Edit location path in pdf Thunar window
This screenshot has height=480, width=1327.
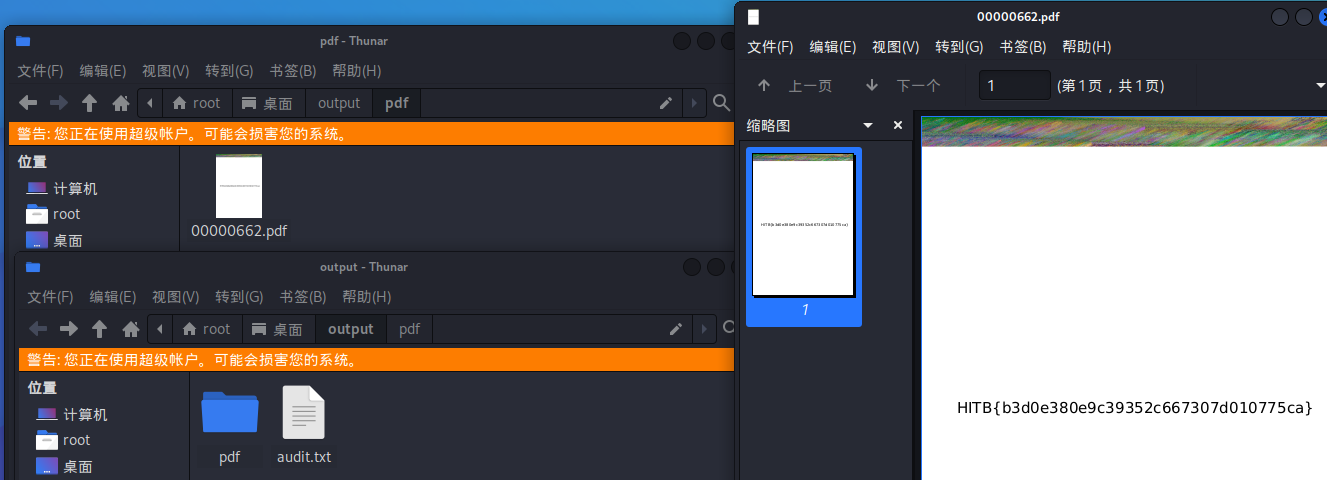pos(666,103)
